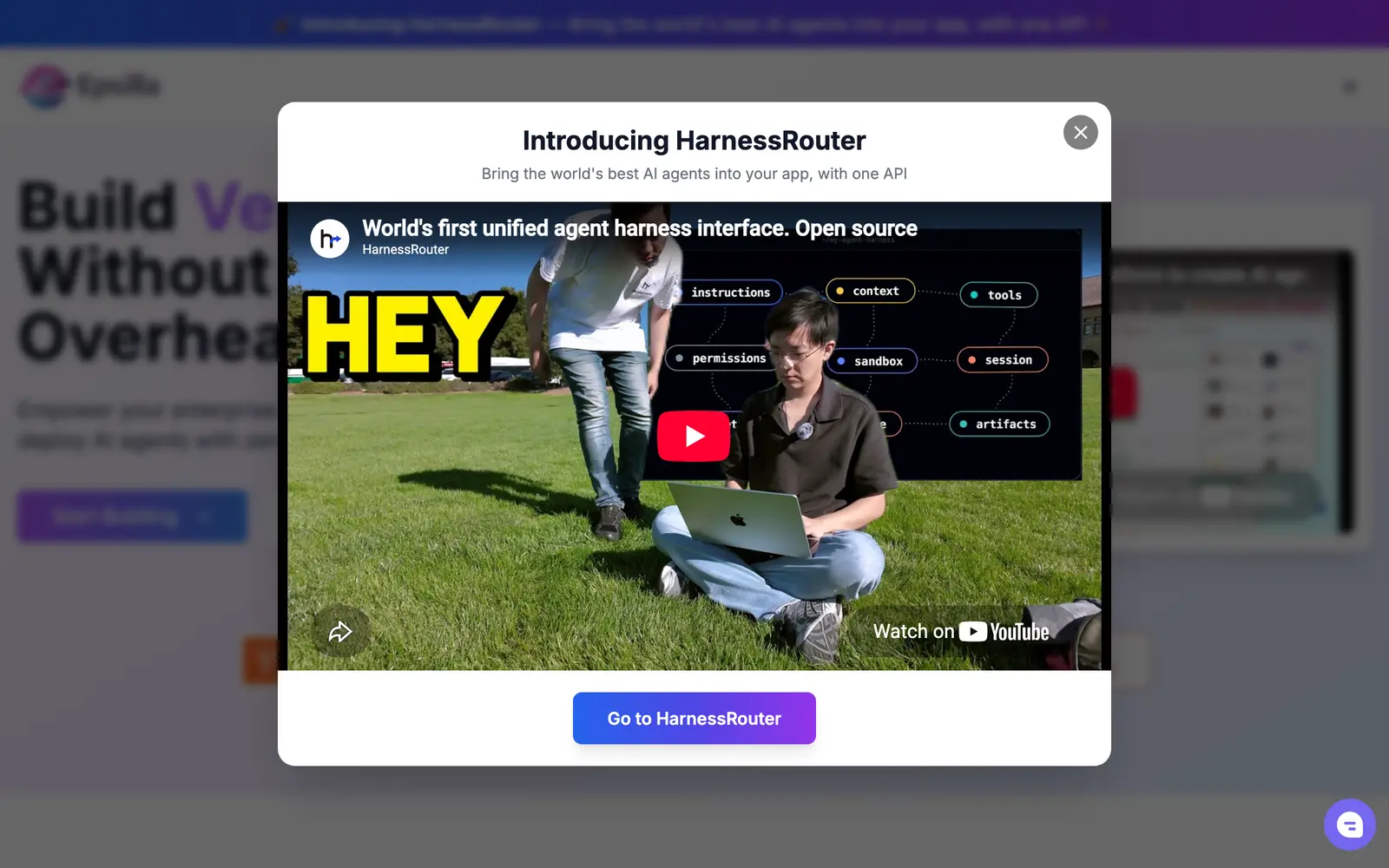Play the HarnessRouter YouTube video
Screen dimensions: 1389x868
[x=694, y=436]
